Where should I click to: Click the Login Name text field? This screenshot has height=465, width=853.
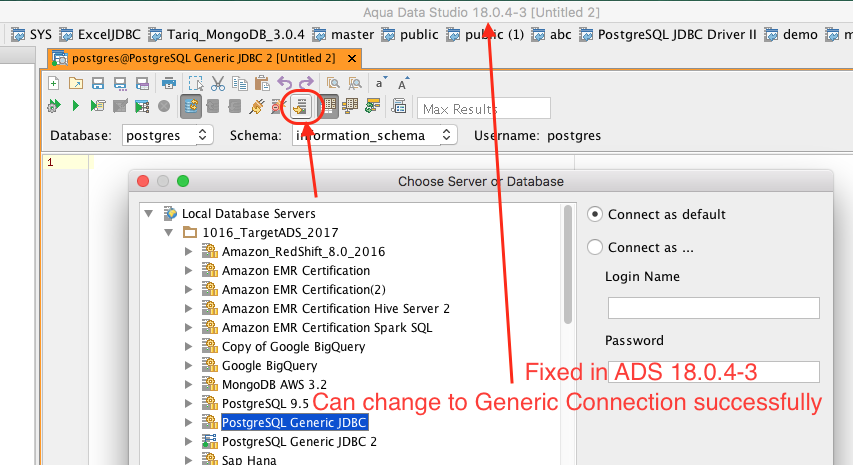(713, 308)
